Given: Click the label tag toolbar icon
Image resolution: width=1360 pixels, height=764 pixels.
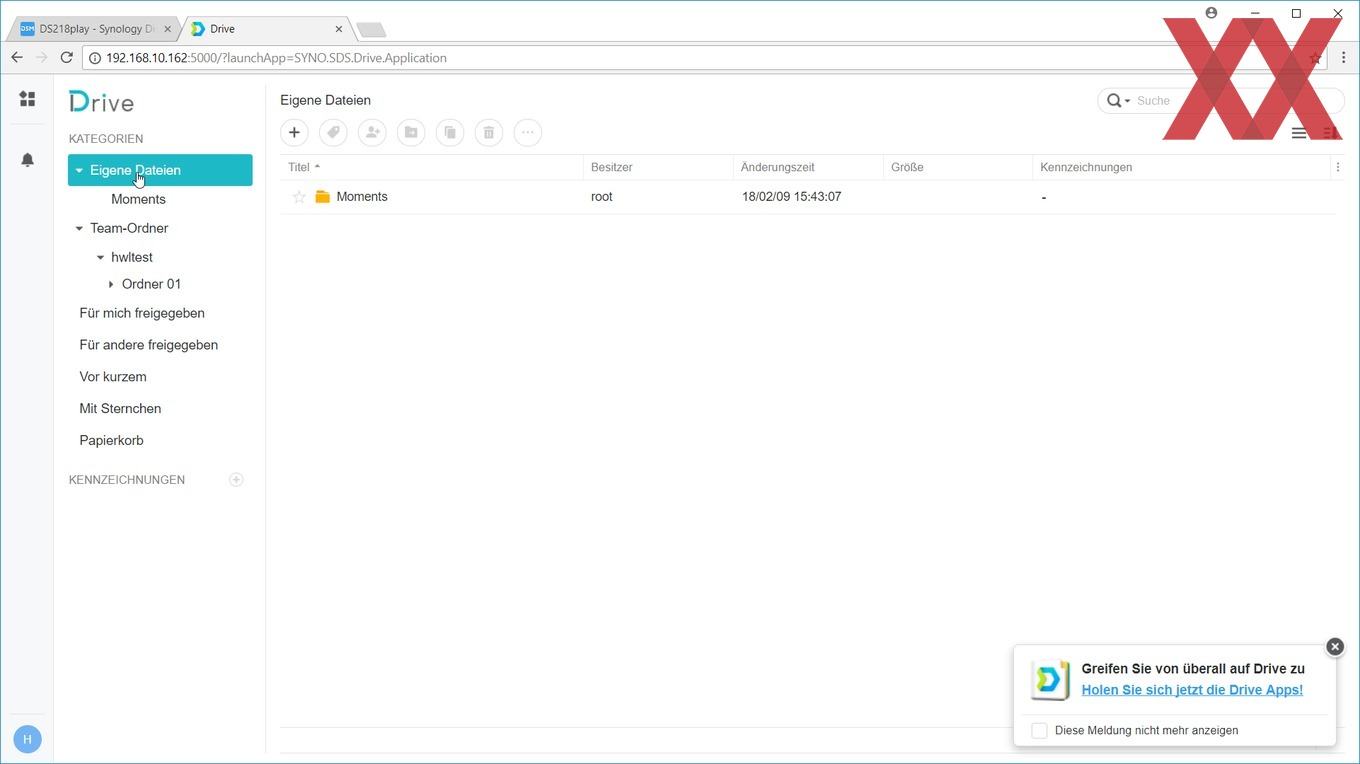Looking at the screenshot, I should coord(333,132).
